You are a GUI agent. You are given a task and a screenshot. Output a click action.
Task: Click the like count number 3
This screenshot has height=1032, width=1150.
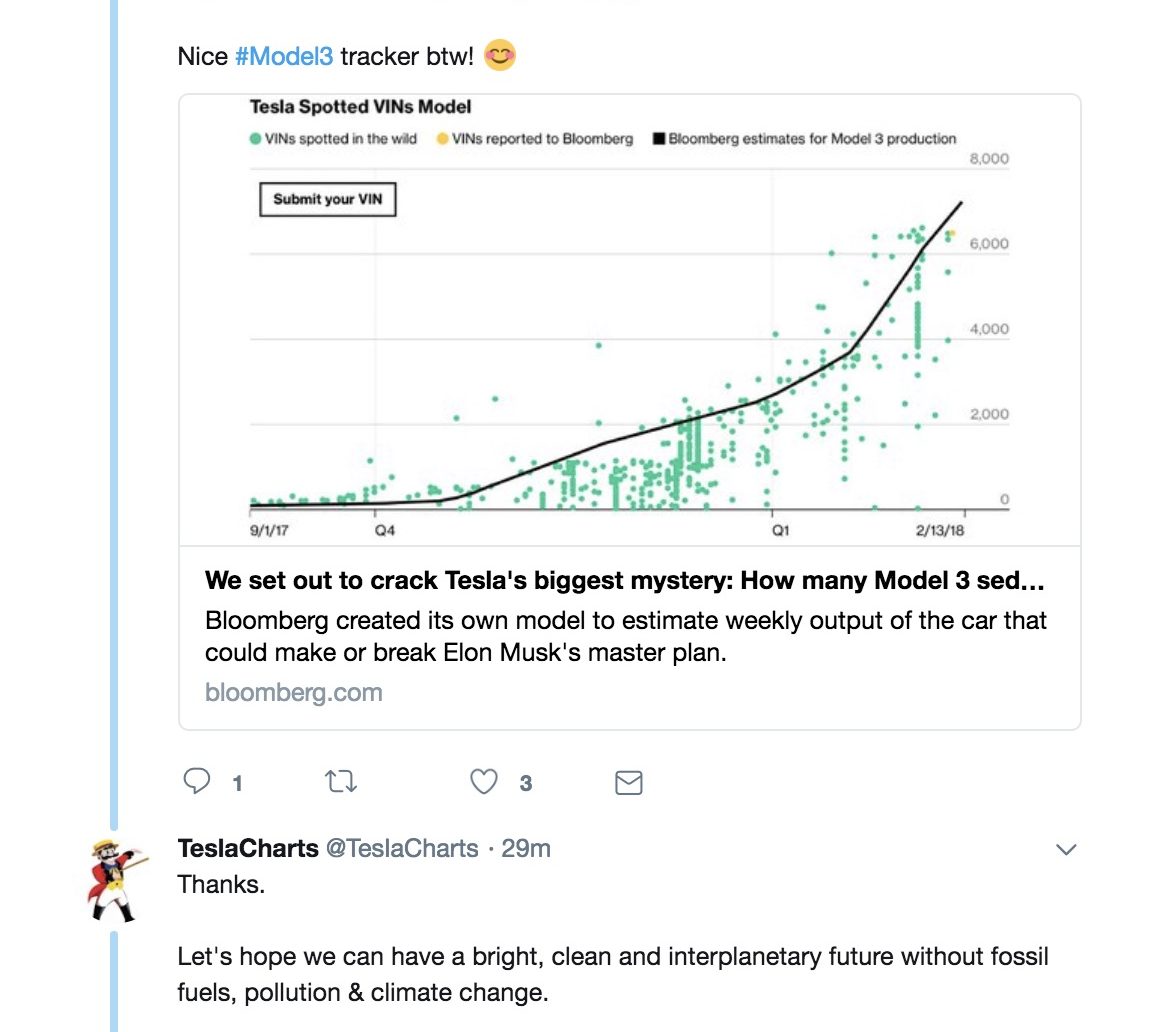click(x=526, y=783)
